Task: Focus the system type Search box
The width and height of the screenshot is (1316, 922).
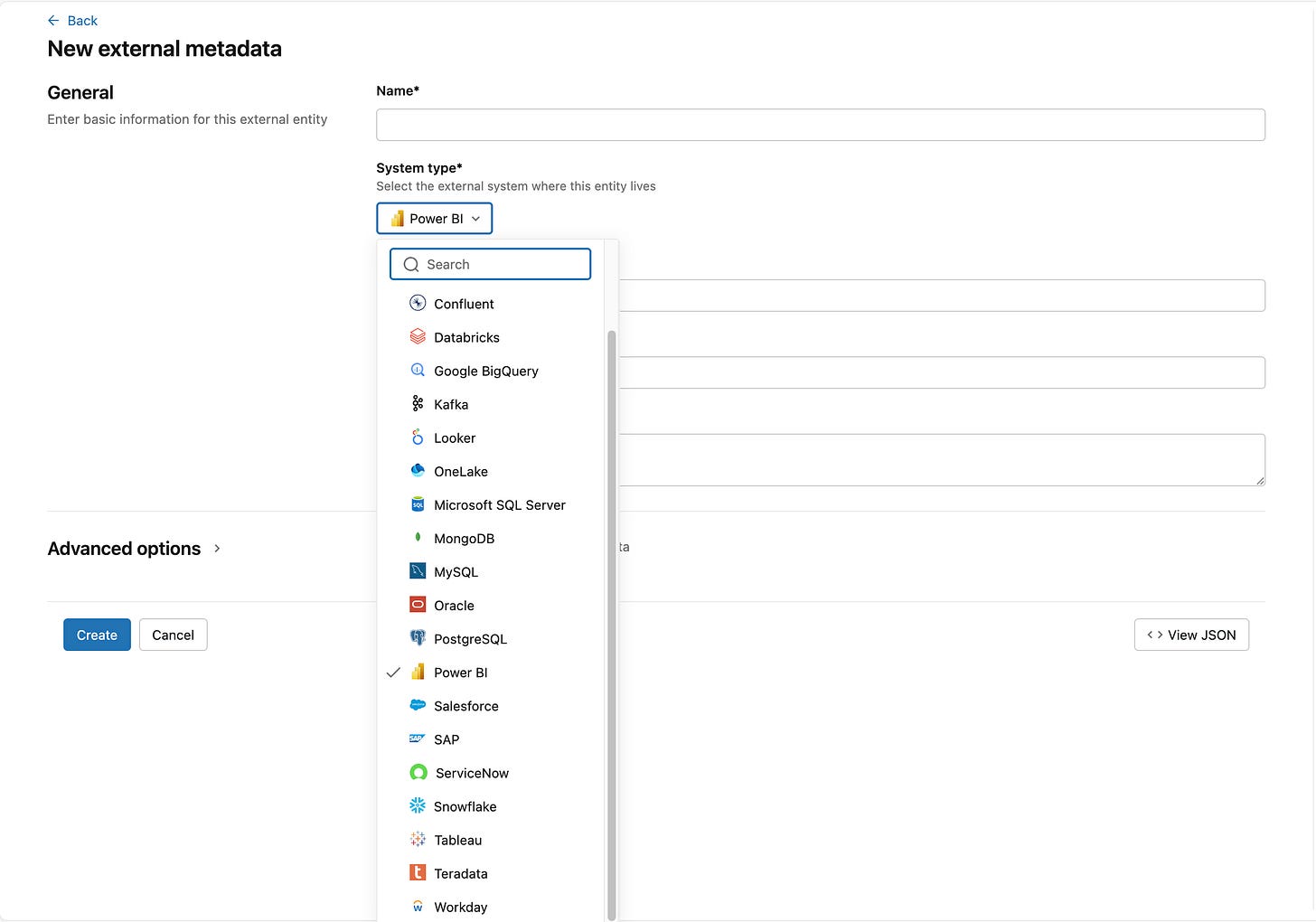Action: tap(491, 264)
